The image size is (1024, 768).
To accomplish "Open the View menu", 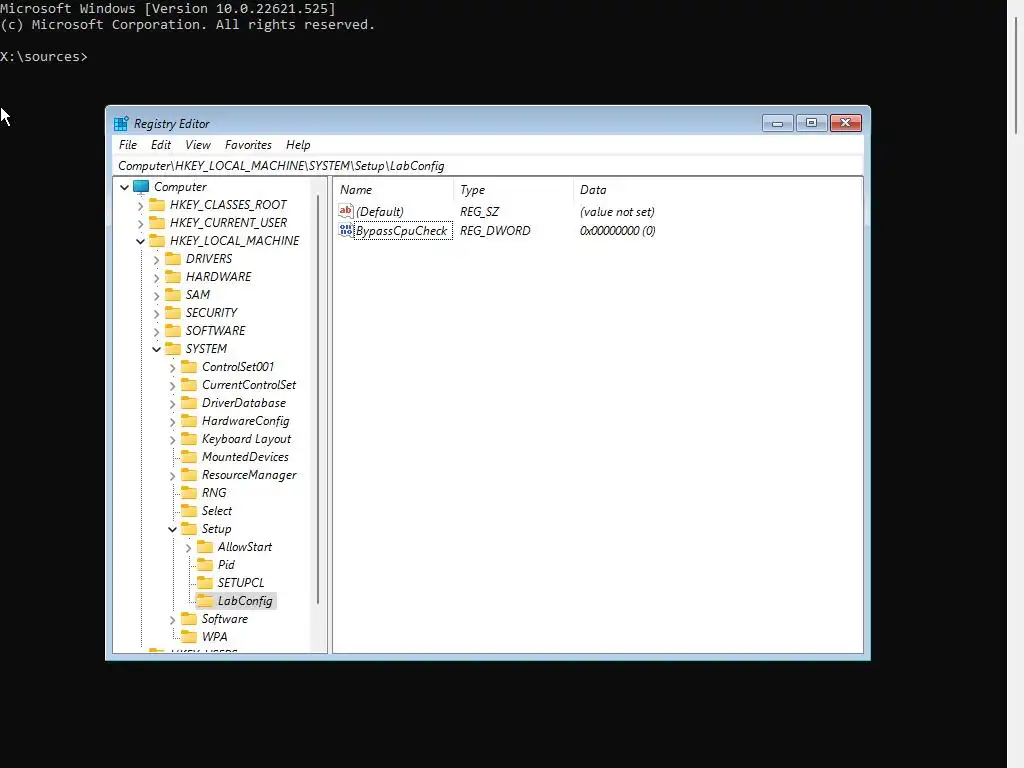I will coord(198,145).
